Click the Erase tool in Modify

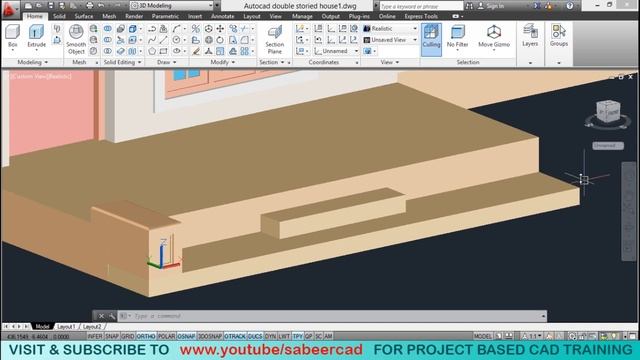click(196, 51)
